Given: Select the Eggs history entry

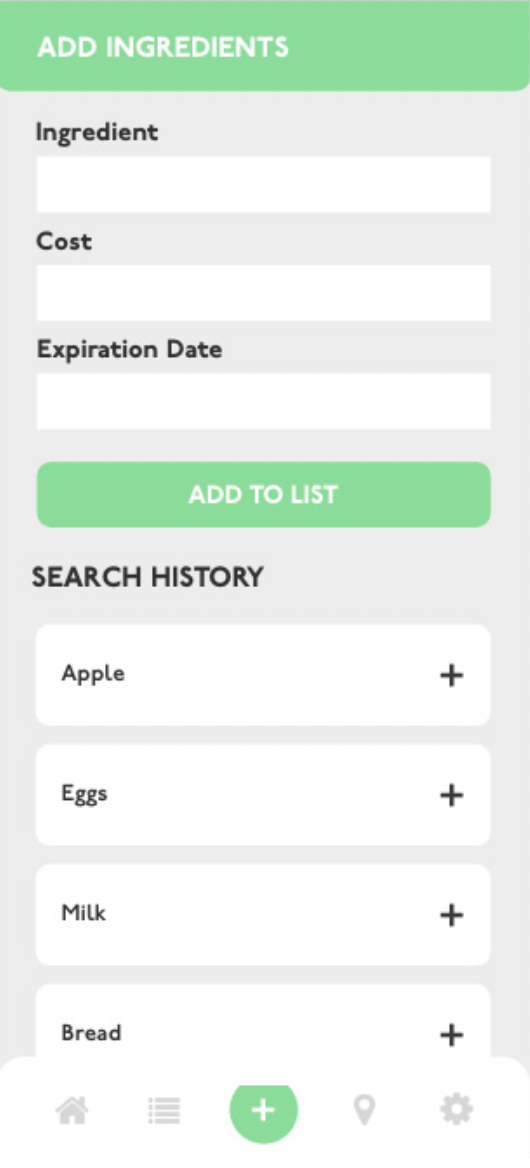Looking at the screenshot, I should click(264, 795).
